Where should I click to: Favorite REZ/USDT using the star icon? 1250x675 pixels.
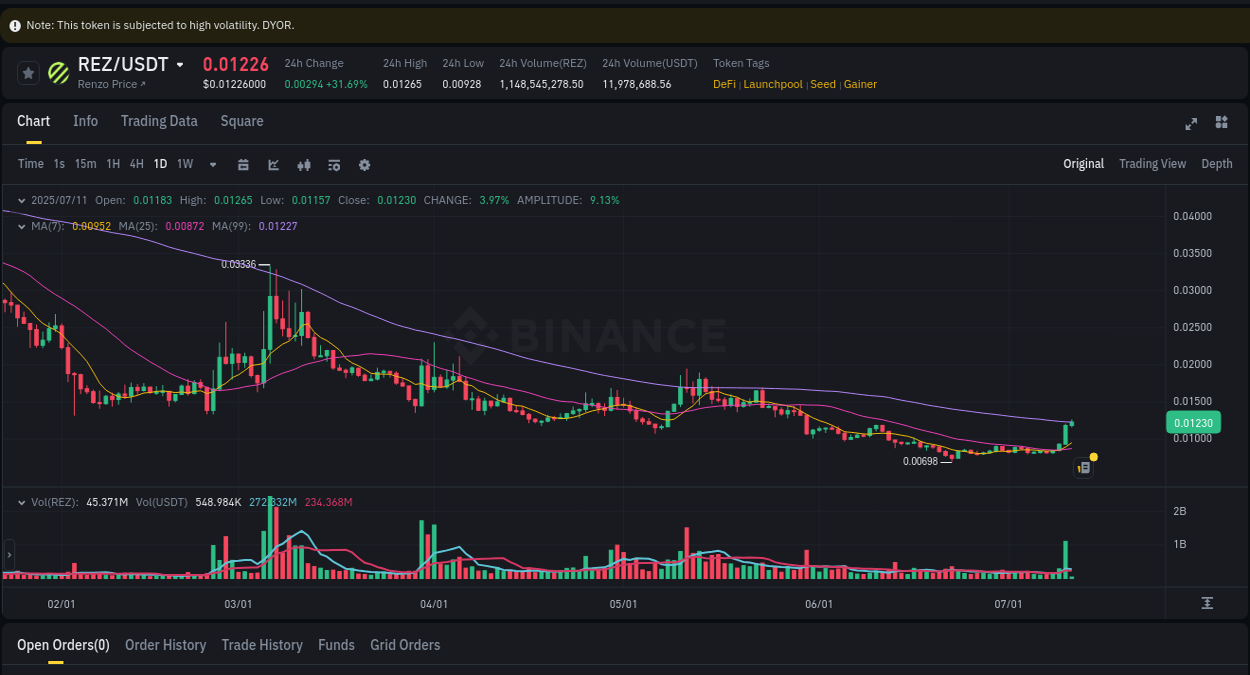(x=28, y=72)
